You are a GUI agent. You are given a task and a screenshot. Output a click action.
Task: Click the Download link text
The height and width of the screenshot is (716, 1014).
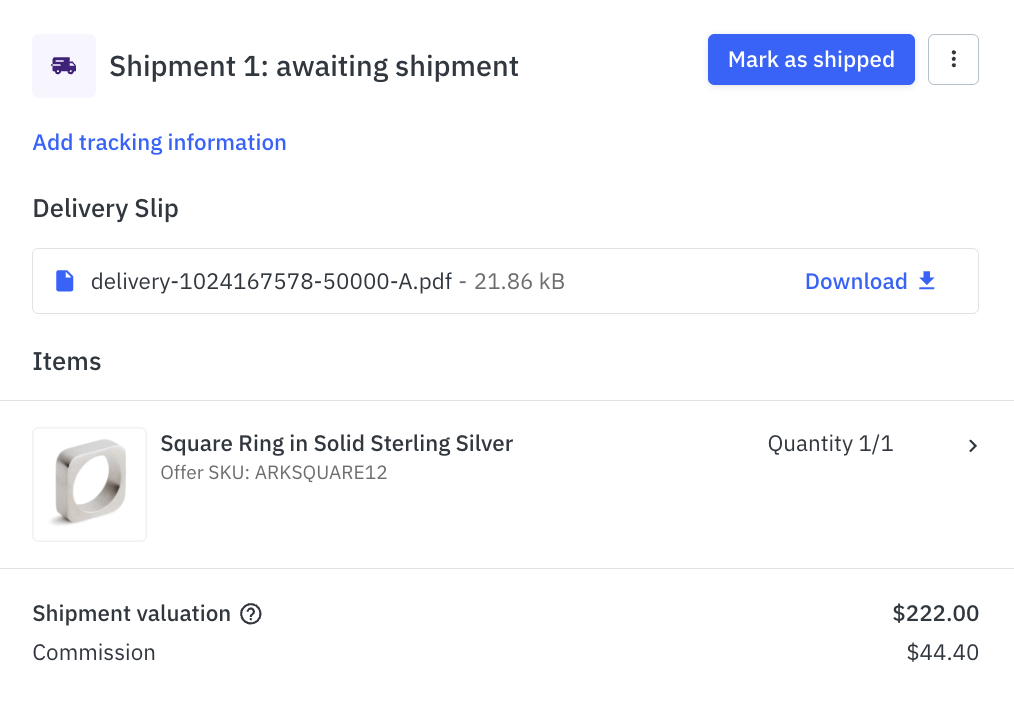click(x=856, y=281)
